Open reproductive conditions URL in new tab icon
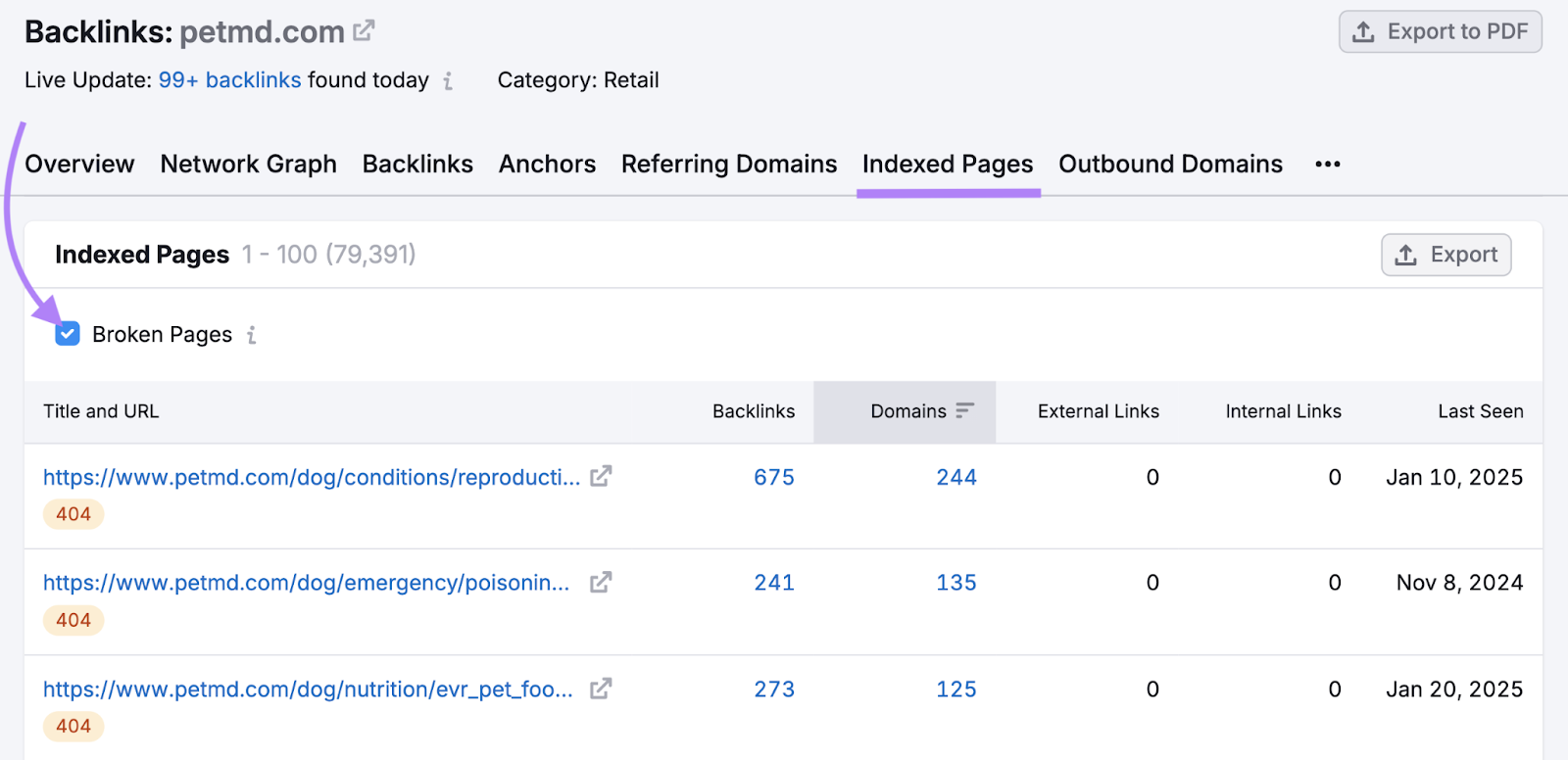Screen dimensions: 1568x760 click(x=601, y=477)
